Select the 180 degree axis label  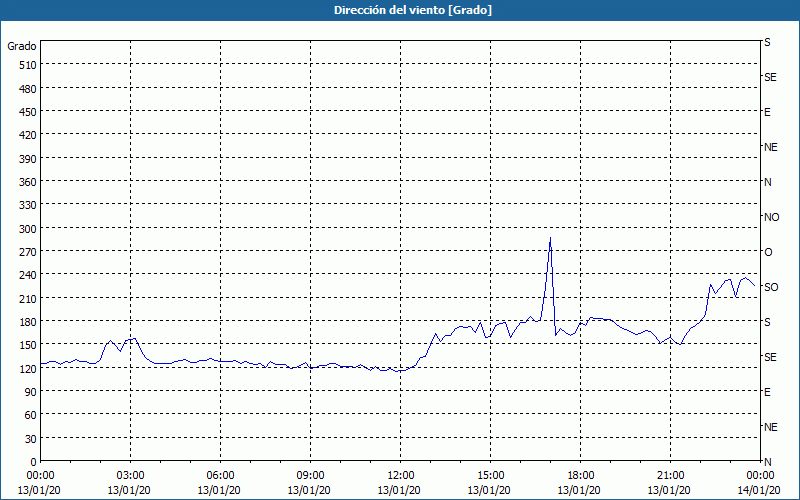point(28,322)
